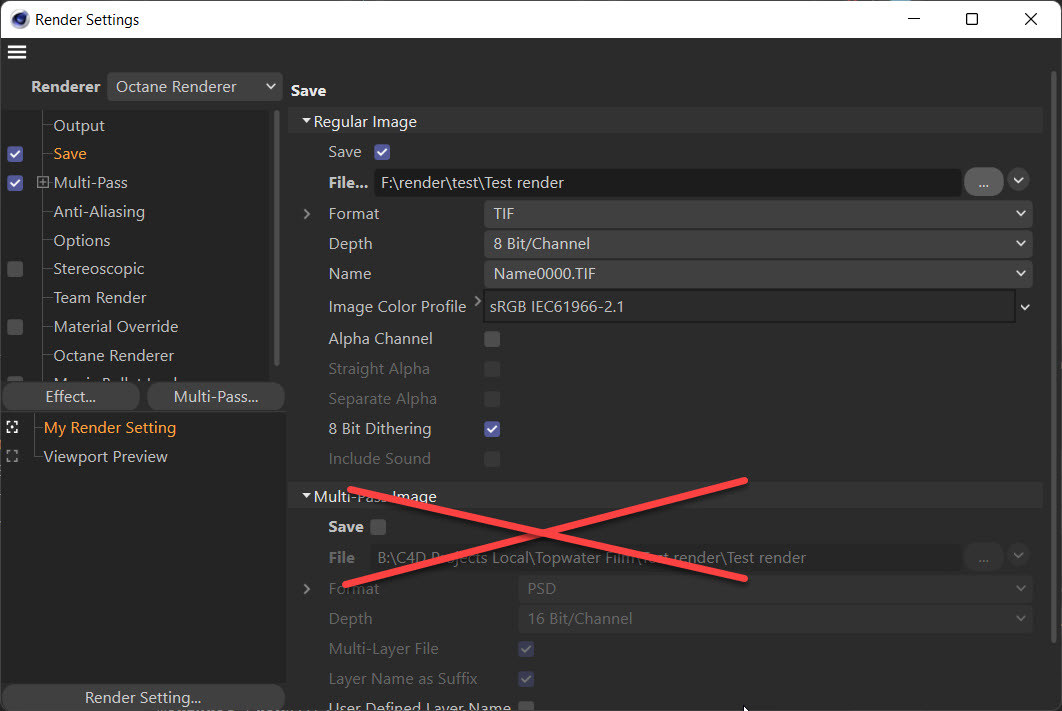
Task: Select Octane Renderer in the settings list
Action: (113, 356)
